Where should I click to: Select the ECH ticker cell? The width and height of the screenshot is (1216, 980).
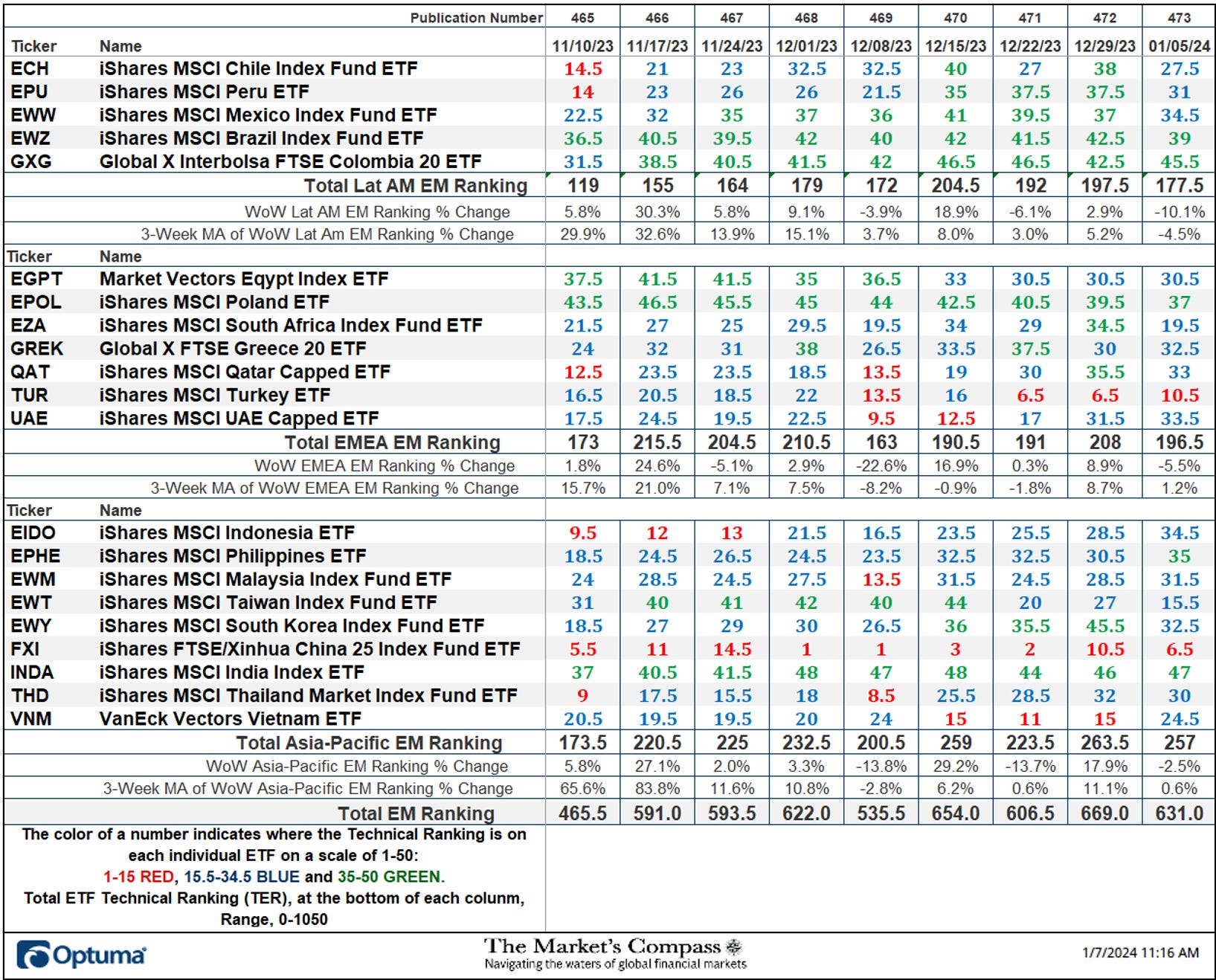pos(30,68)
